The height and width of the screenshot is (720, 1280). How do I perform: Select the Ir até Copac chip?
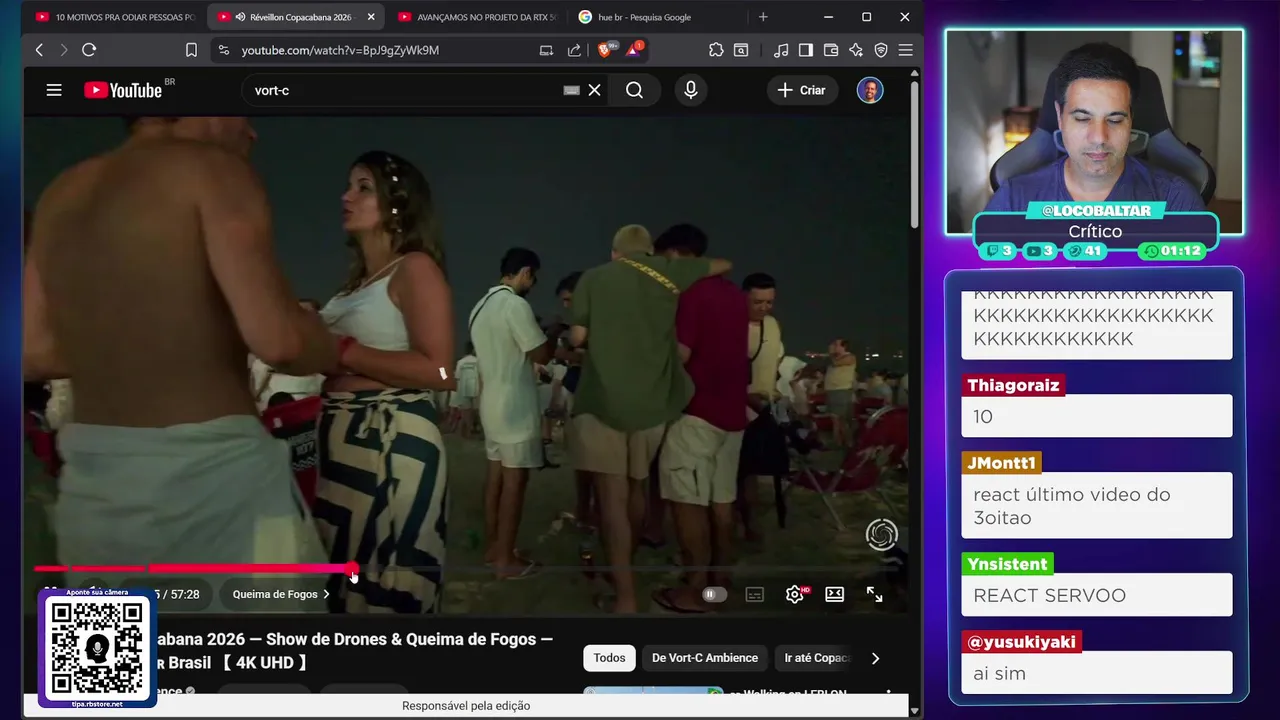pos(816,658)
